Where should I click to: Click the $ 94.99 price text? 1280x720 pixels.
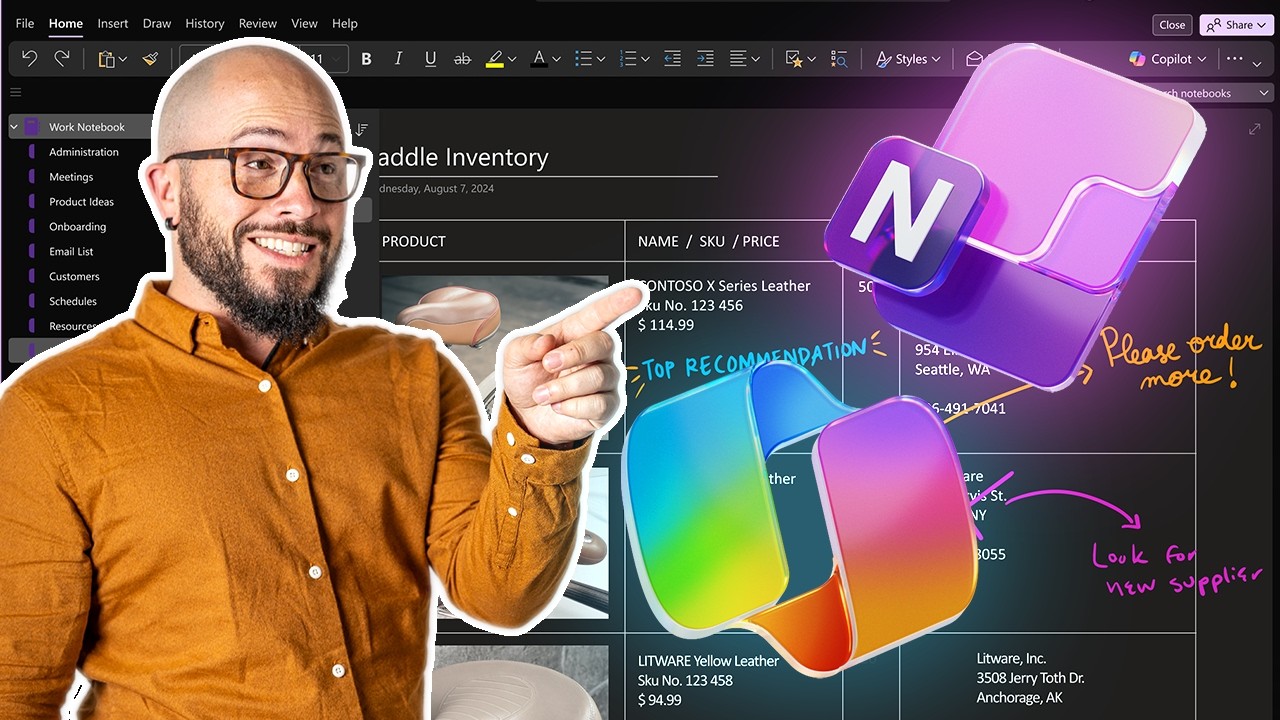(x=660, y=700)
